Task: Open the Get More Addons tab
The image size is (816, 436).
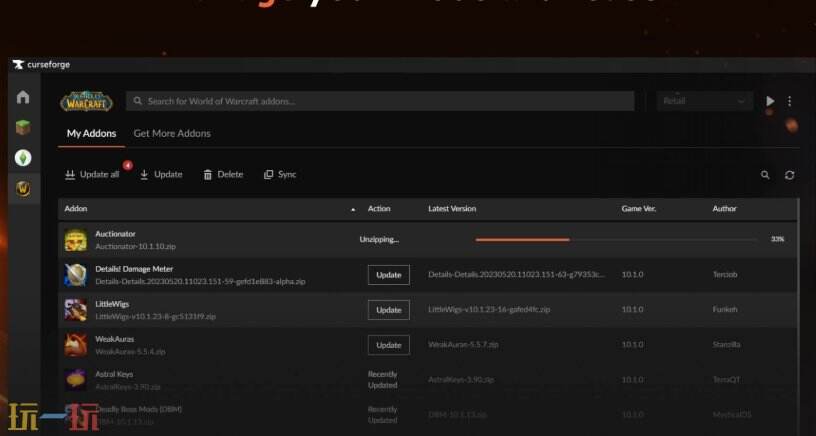Action: click(172, 133)
